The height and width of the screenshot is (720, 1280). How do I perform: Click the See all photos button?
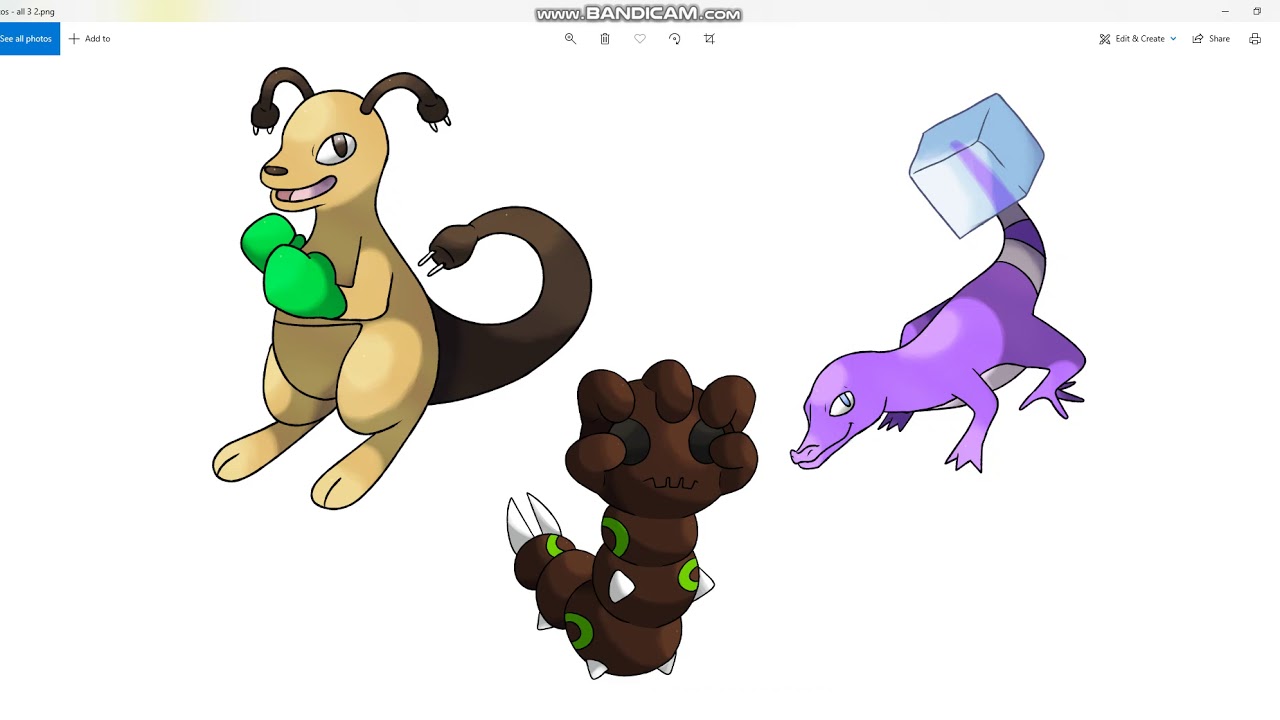(29, 39)
